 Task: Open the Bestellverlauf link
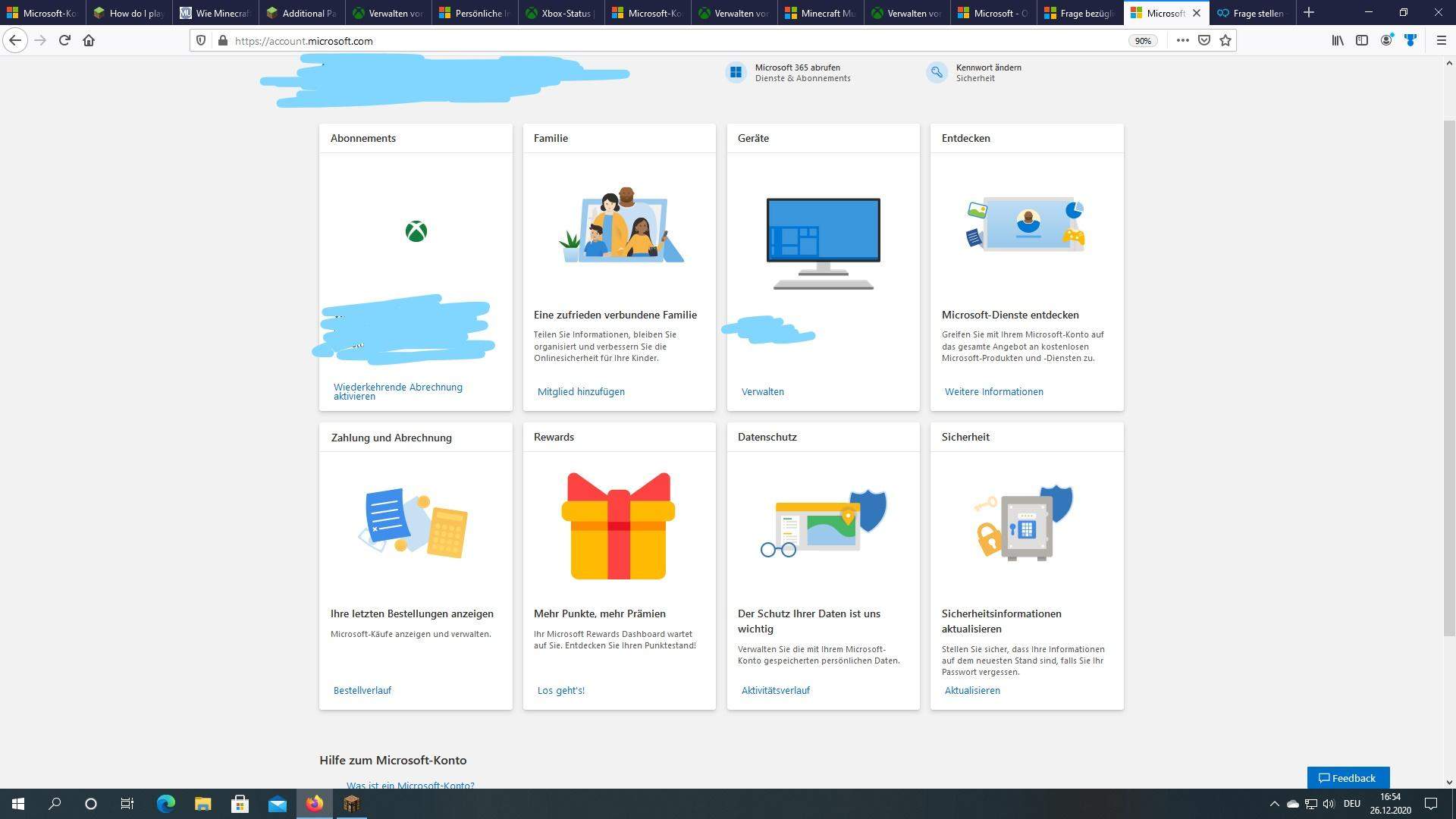362,691
